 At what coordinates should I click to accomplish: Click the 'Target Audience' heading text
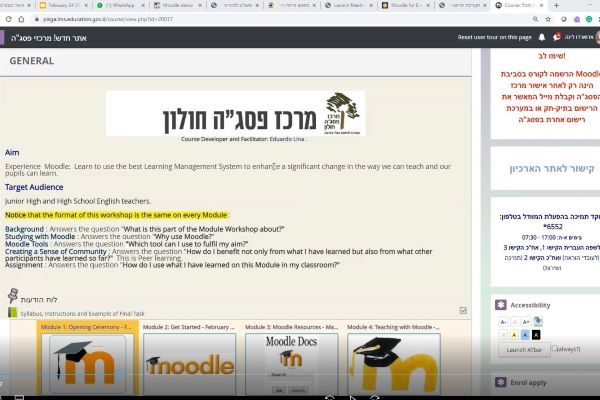pos(34,187)
